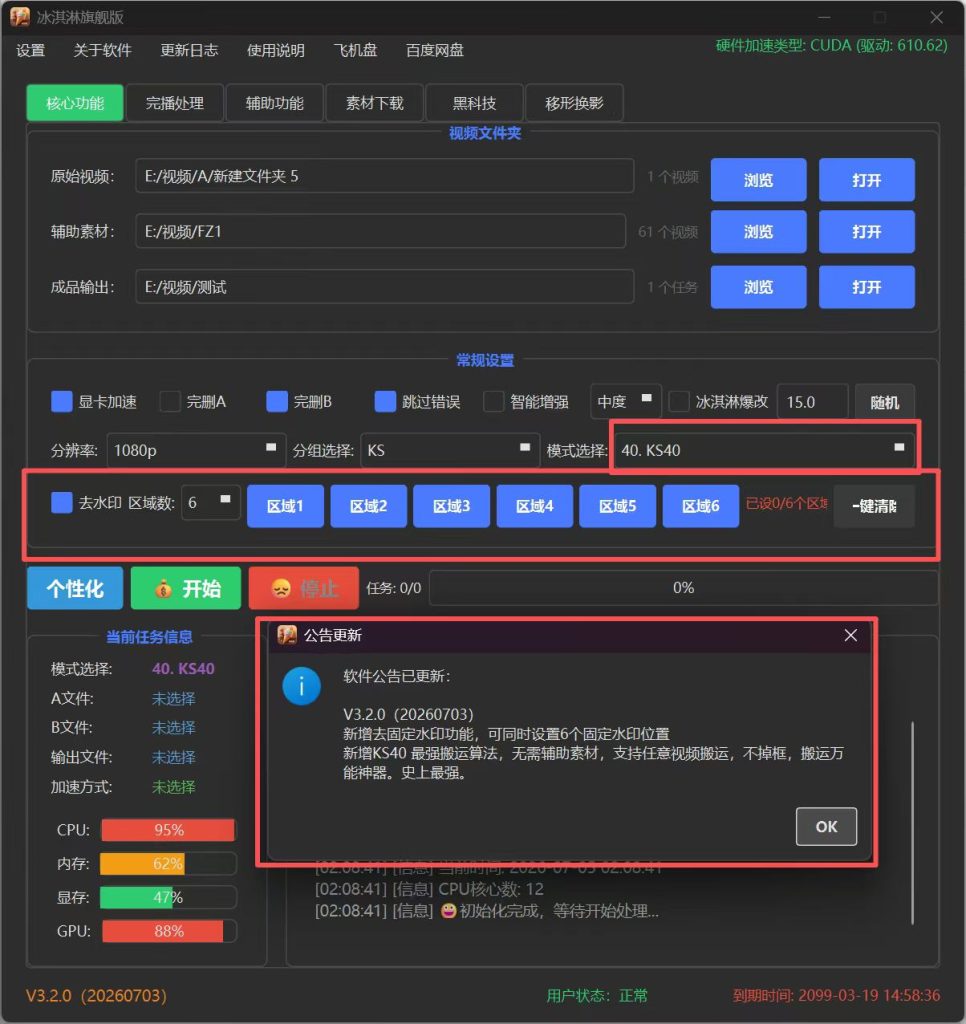Enable the 智能增强 checkbox
The width and height of the screenshot is (966, 1024).
click(494, 402)
